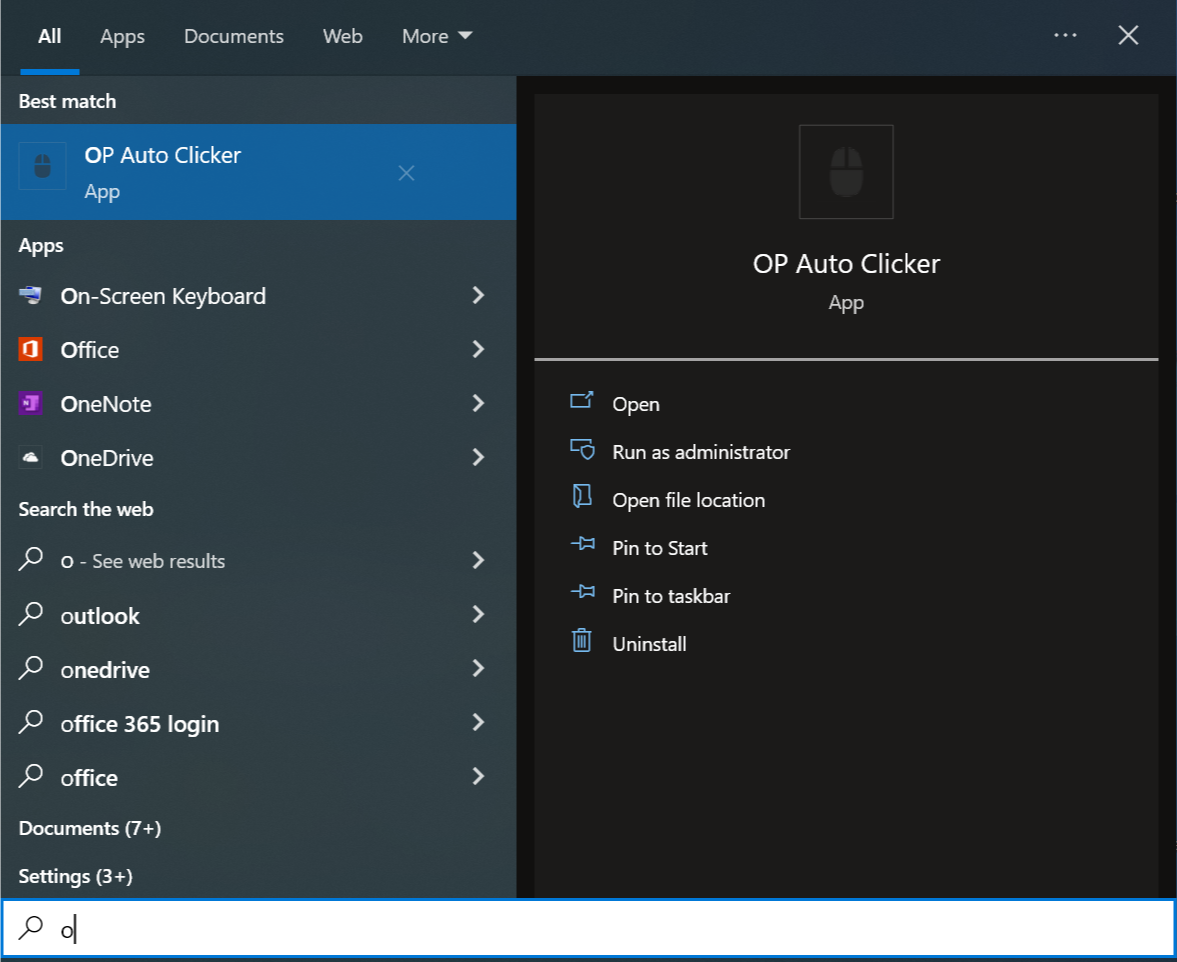Launch the On-Screen Keyboard app
Viewport: 1177px width, 962px height.
pos(163,296)
